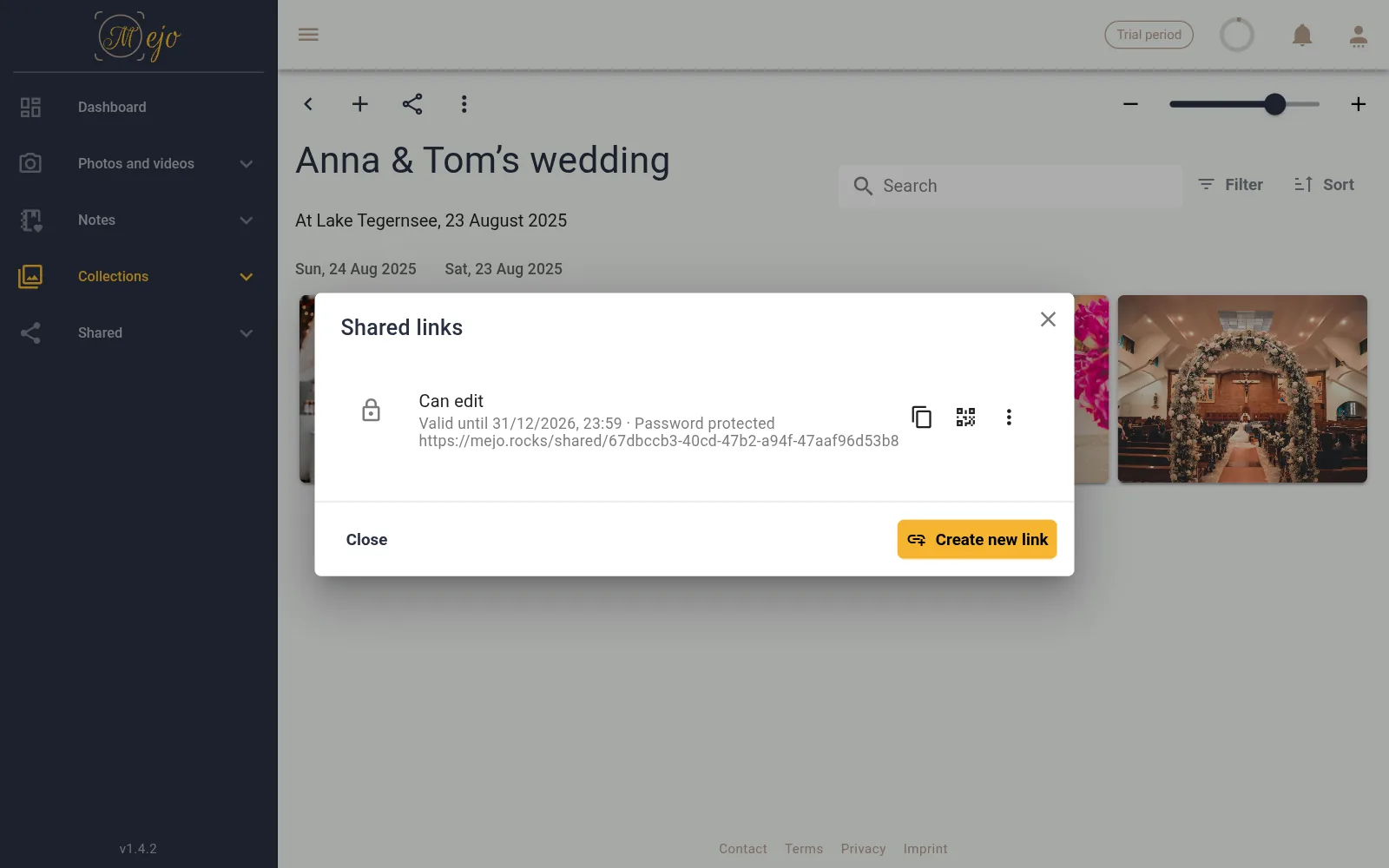Image resolution: width=1389 pixels, height=868 pixels.
Task: Open the Sort options
Action: pyautogui.click(x=1324, y=185)
